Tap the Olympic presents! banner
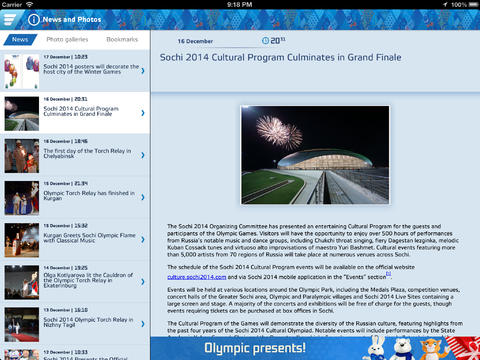480x360 pixels. tap(315, 348)
